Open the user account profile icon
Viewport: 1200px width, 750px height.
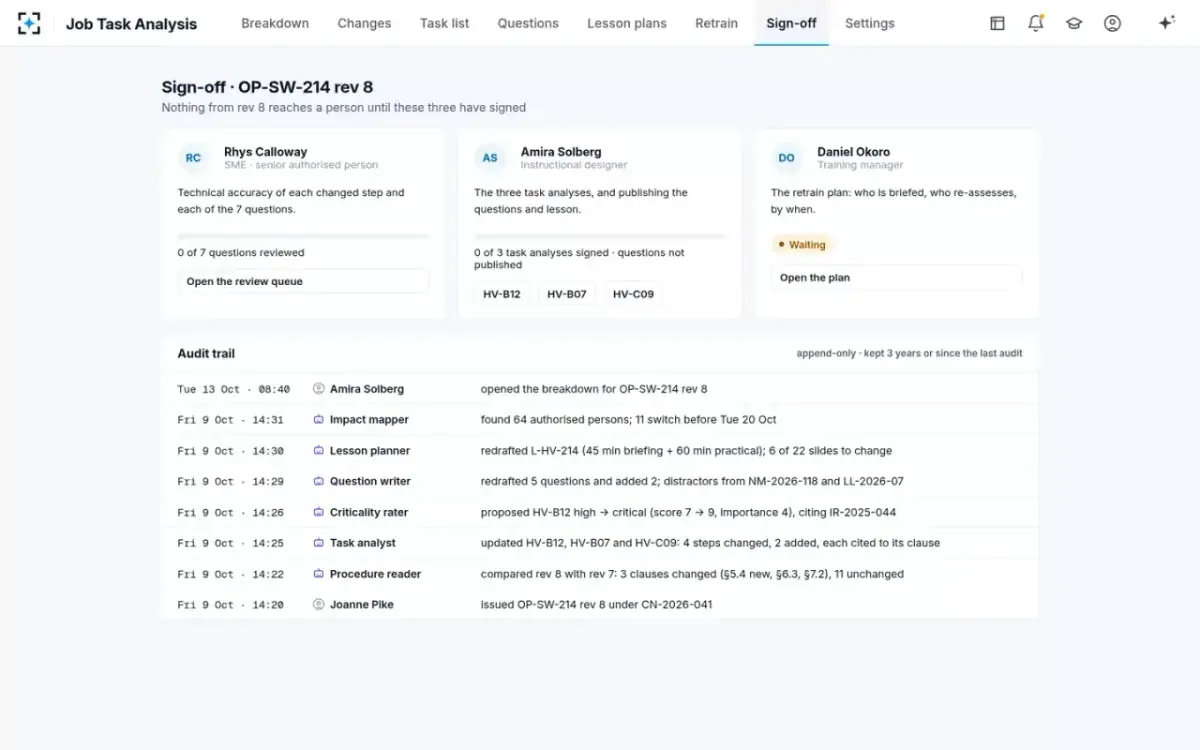[1112, 23]
